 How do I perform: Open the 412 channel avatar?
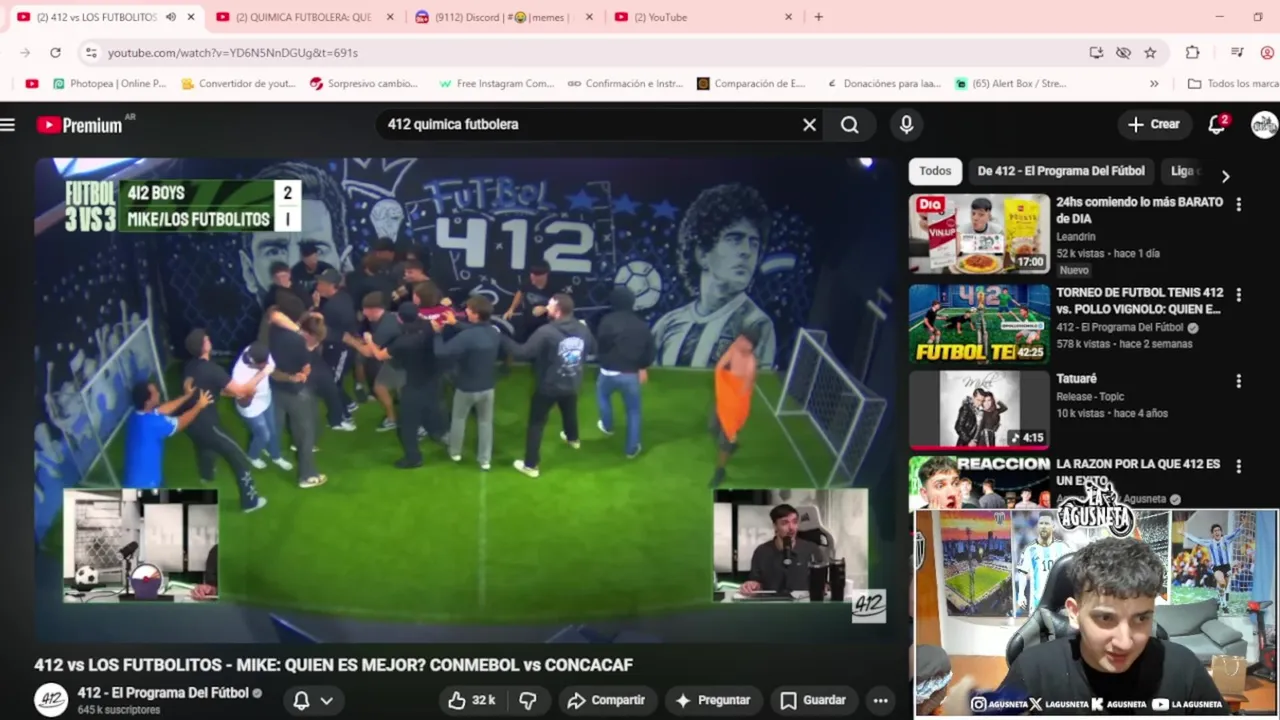point(51,700)
